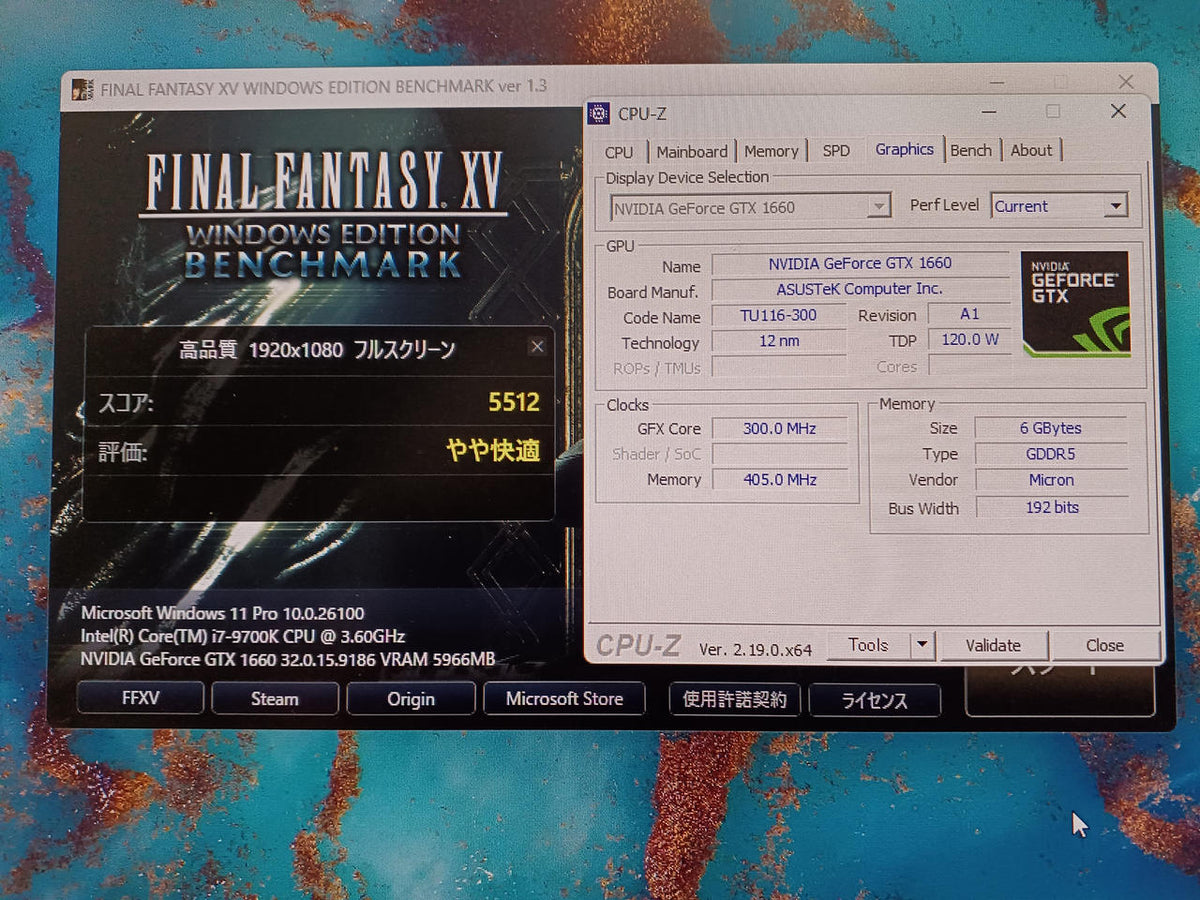
Task: Click the NVIDIA GeForce GTX logo image
Action: (1075, 304)
